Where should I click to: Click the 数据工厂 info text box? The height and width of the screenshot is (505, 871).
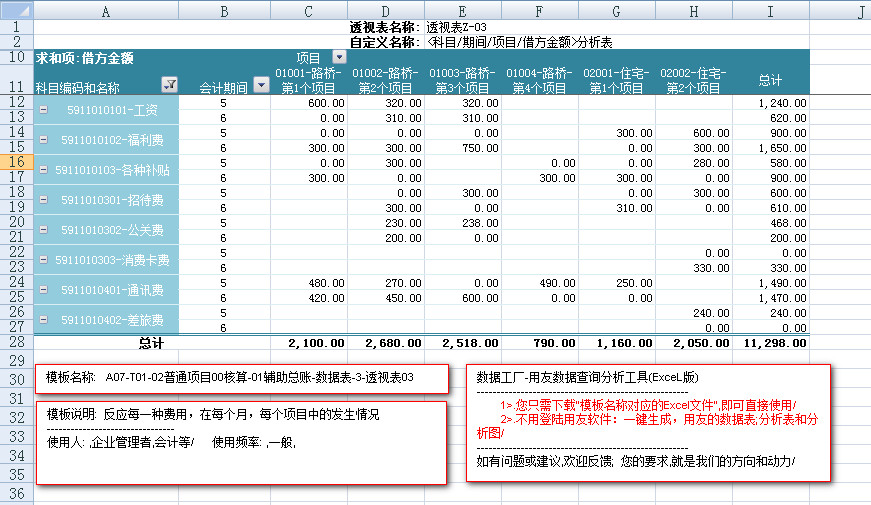(x=648, y=422)
